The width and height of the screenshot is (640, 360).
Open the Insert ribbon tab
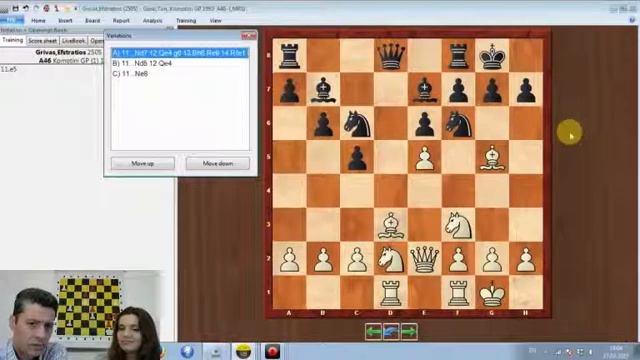(65, 20)
